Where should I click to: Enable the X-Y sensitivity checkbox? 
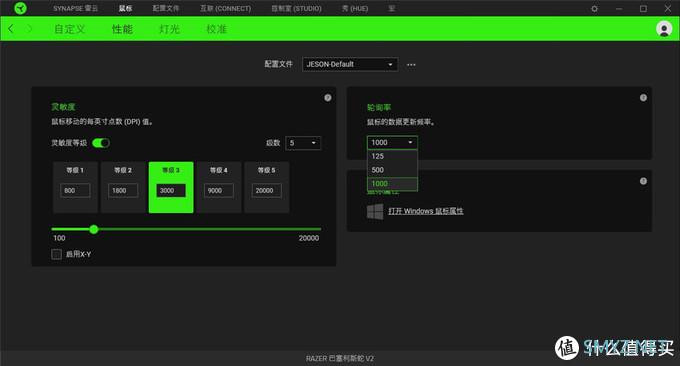click(56, 254)
